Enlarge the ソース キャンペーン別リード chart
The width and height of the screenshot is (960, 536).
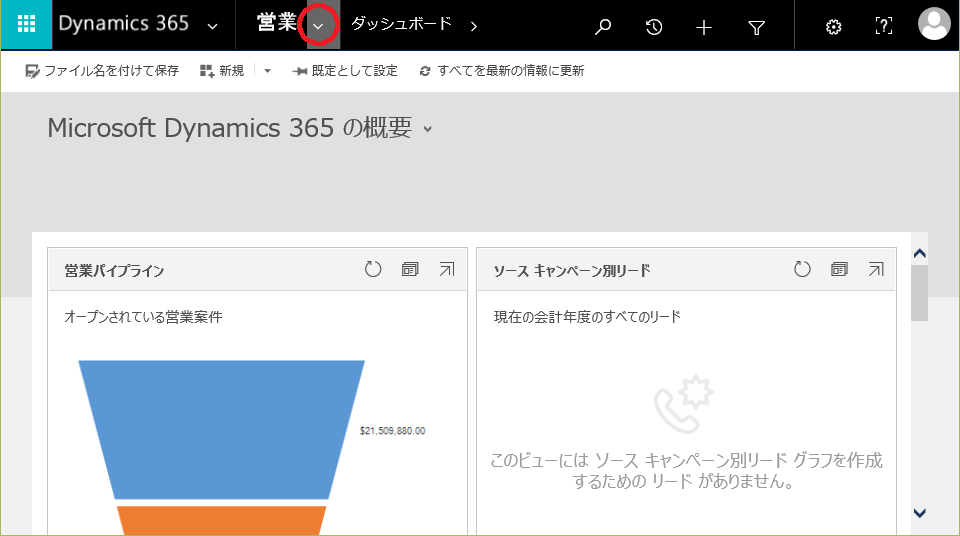point(876,269)
